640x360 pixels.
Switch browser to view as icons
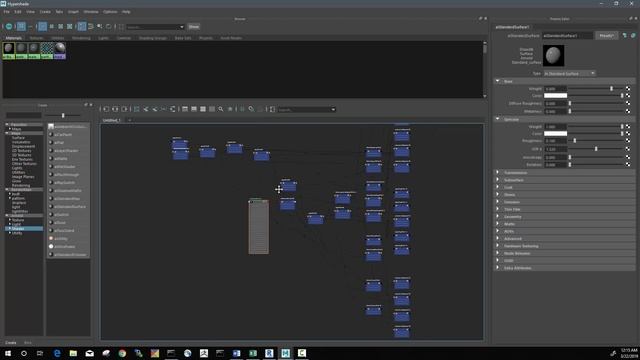tap(21, 27)
